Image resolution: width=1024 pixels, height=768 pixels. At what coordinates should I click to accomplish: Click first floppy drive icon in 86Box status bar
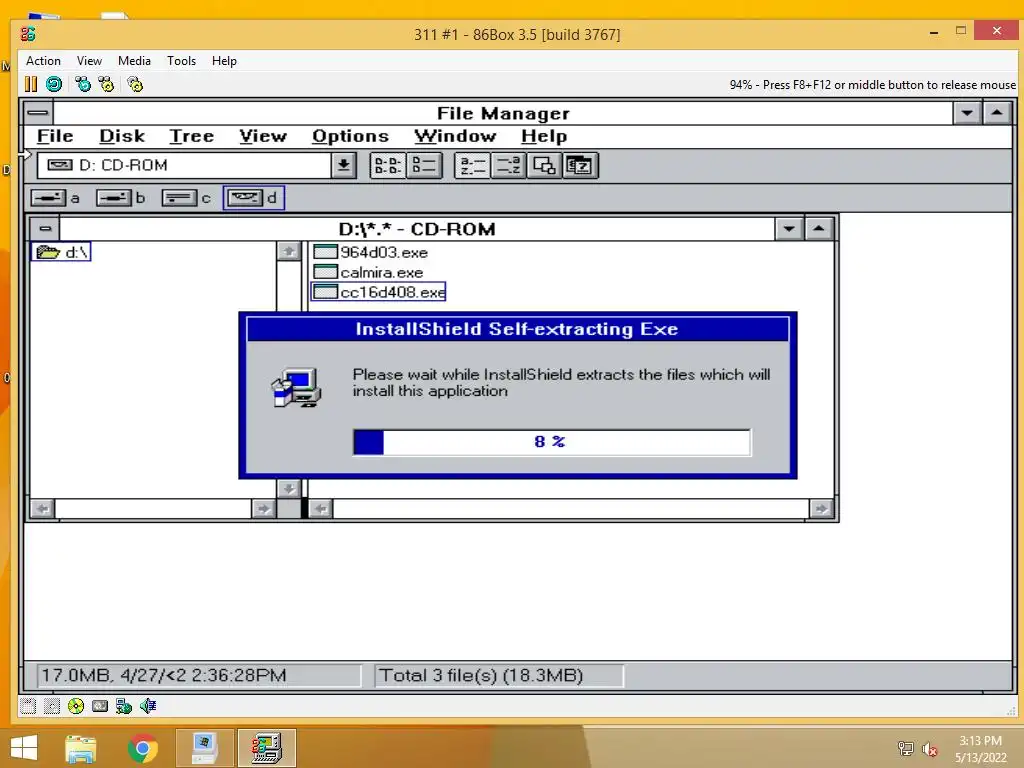coord(27,706)
